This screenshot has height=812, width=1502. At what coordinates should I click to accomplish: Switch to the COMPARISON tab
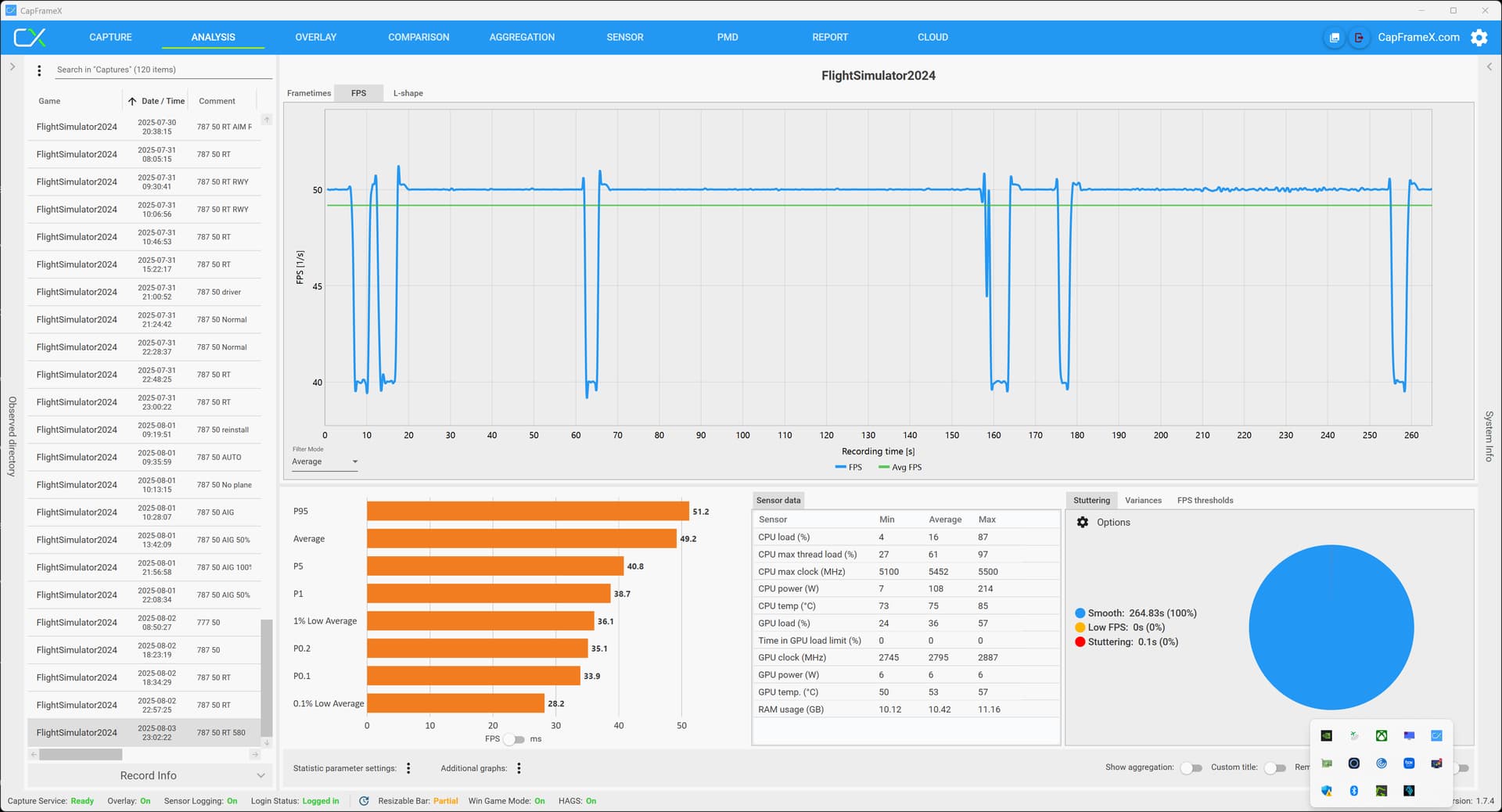tap(419, 38)
